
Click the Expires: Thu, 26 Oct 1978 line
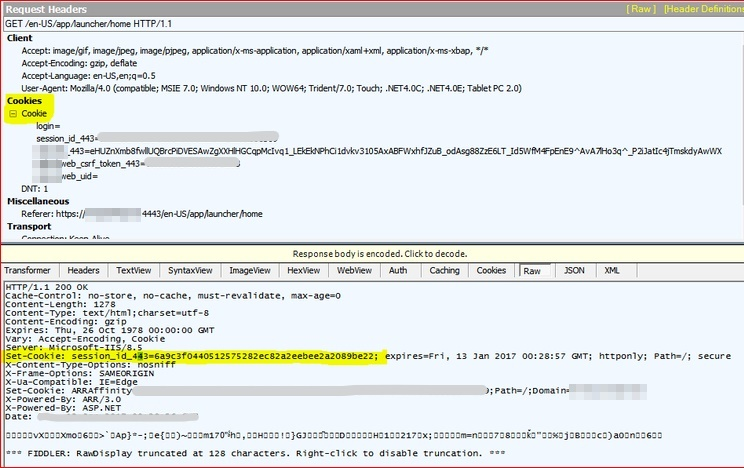[110, 330]
